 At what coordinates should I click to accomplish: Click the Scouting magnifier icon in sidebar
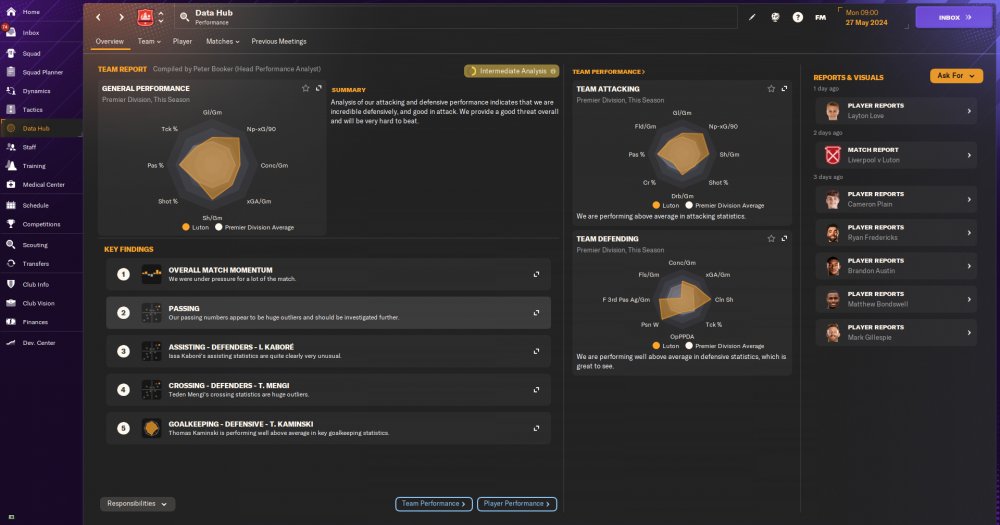(x=11, y=244)
